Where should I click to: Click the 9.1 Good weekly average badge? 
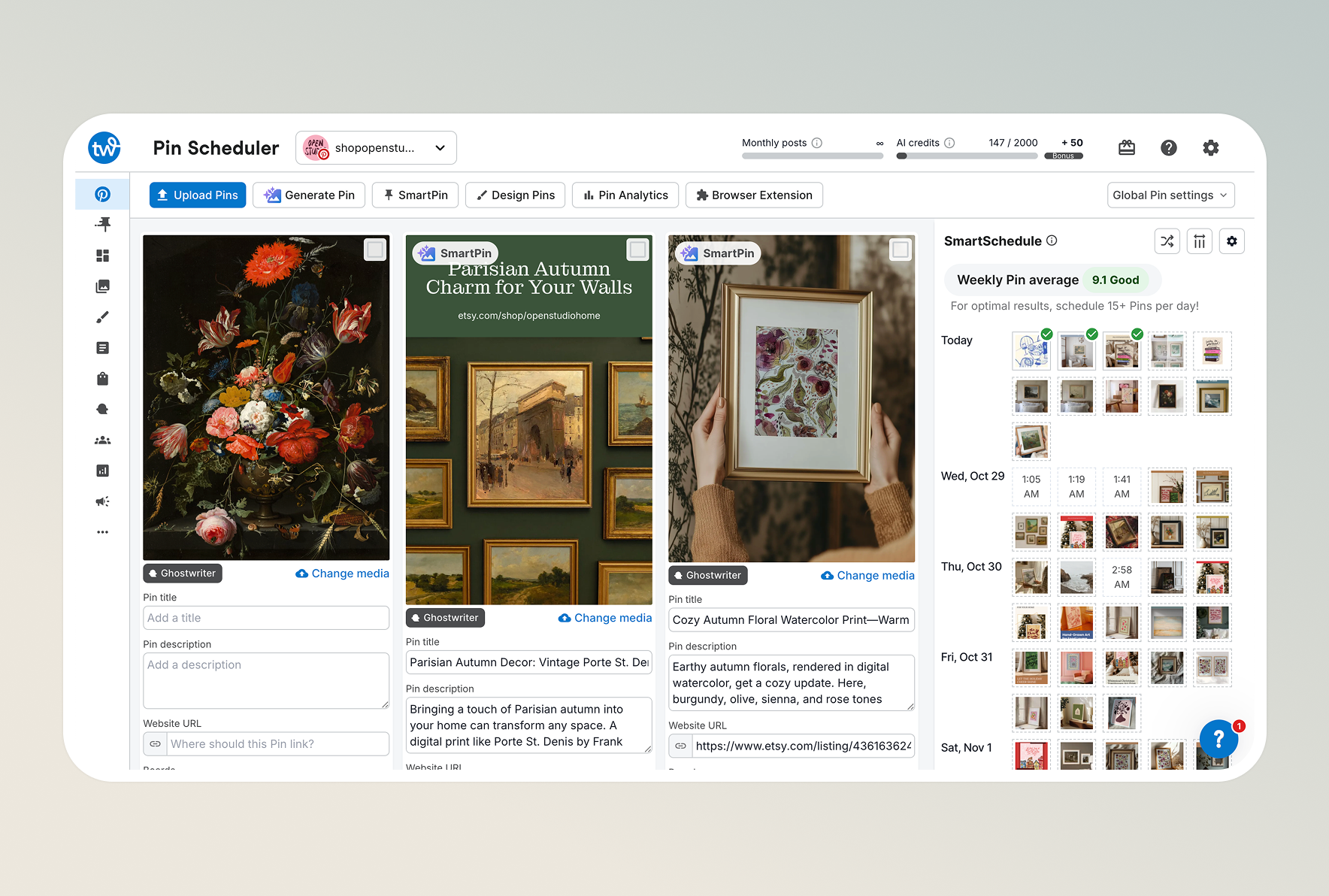coord(1116,280)
